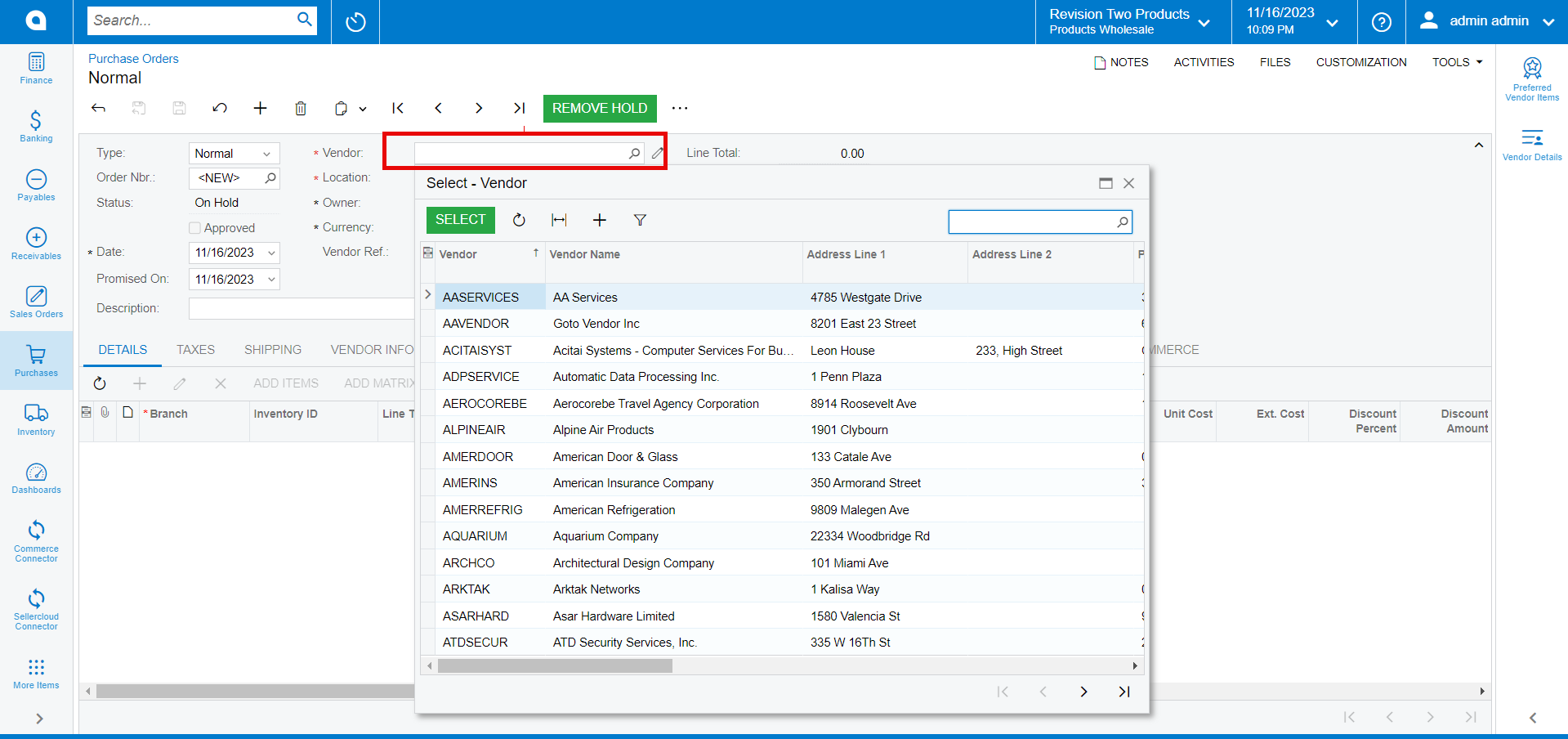Screen dimensions: 1568x739
Task: Open more actions ellipsis menu
Action: (680, 108)
